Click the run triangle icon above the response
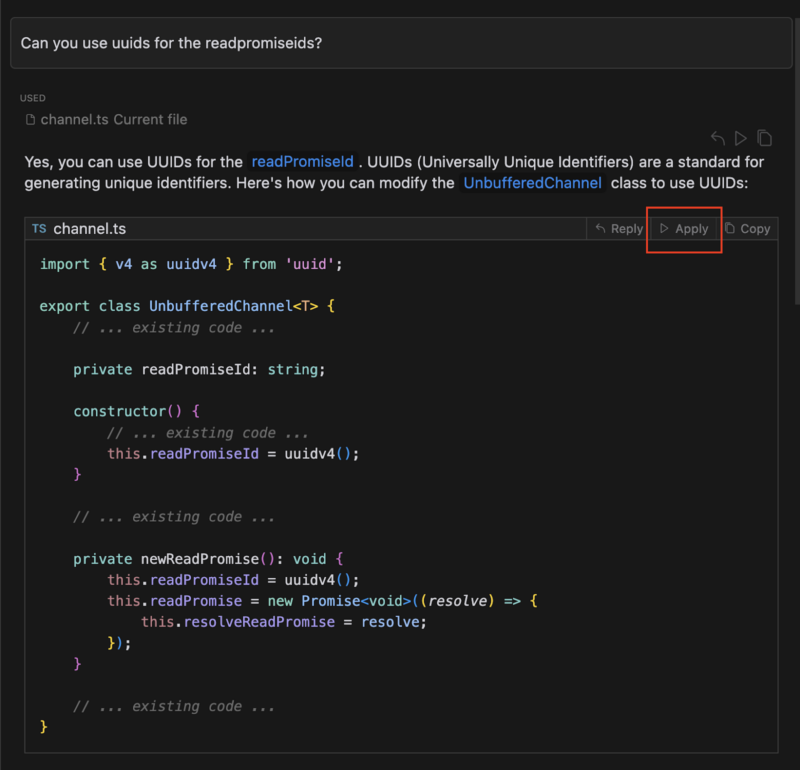Viewport: 800px width, 770px height. coord(741,137)
